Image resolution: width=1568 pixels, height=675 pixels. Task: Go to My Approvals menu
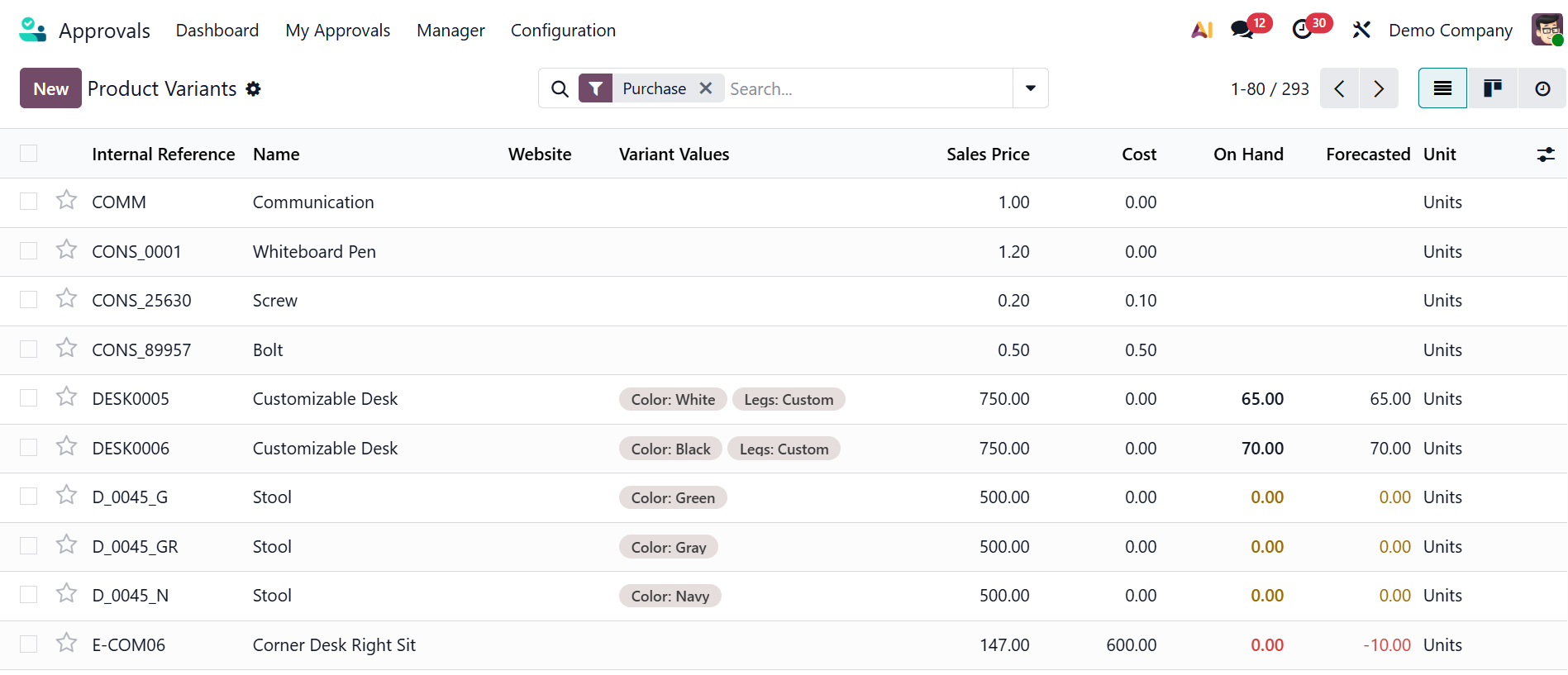(337, 31)
